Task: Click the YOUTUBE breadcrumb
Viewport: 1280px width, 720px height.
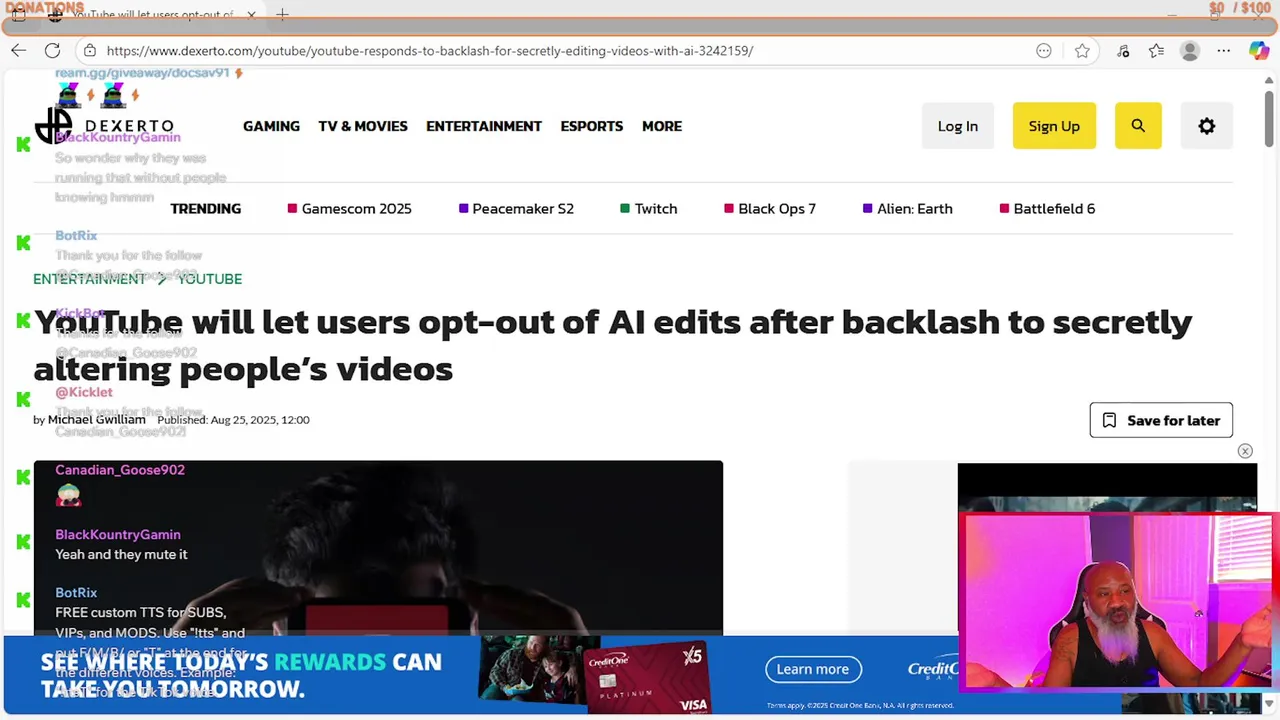Action: coord(210,279)
